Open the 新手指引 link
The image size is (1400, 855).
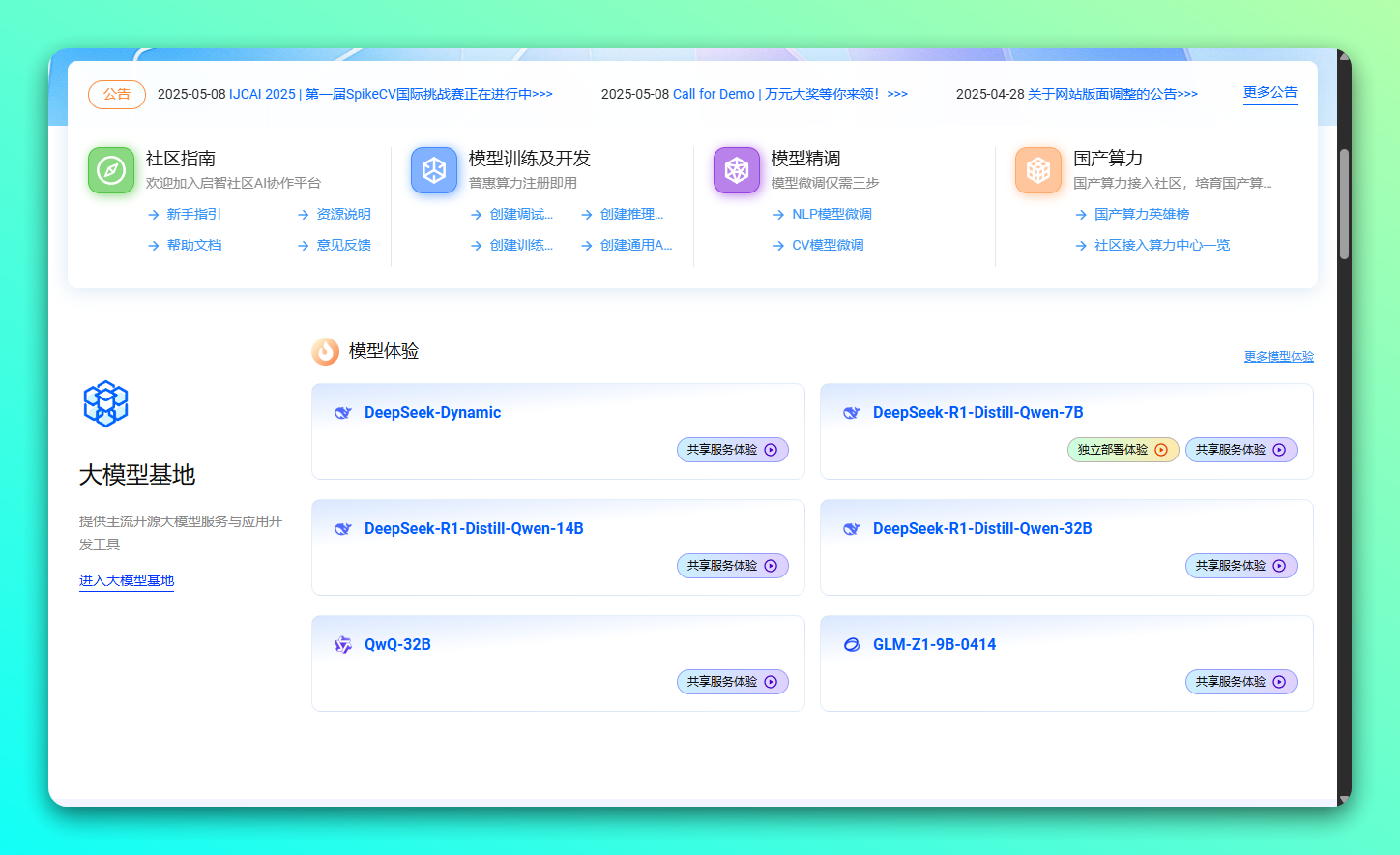coord(194,215)
